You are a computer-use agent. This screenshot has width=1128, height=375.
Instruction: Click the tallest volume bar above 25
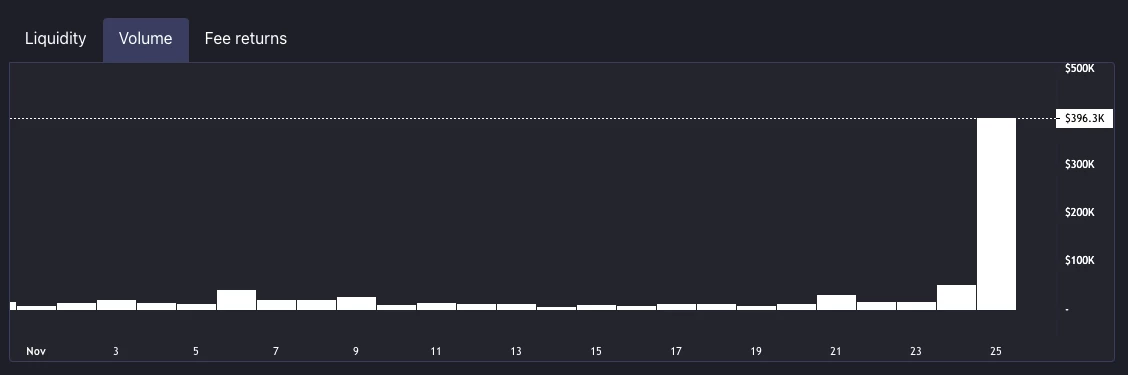[x=996, y=214]
